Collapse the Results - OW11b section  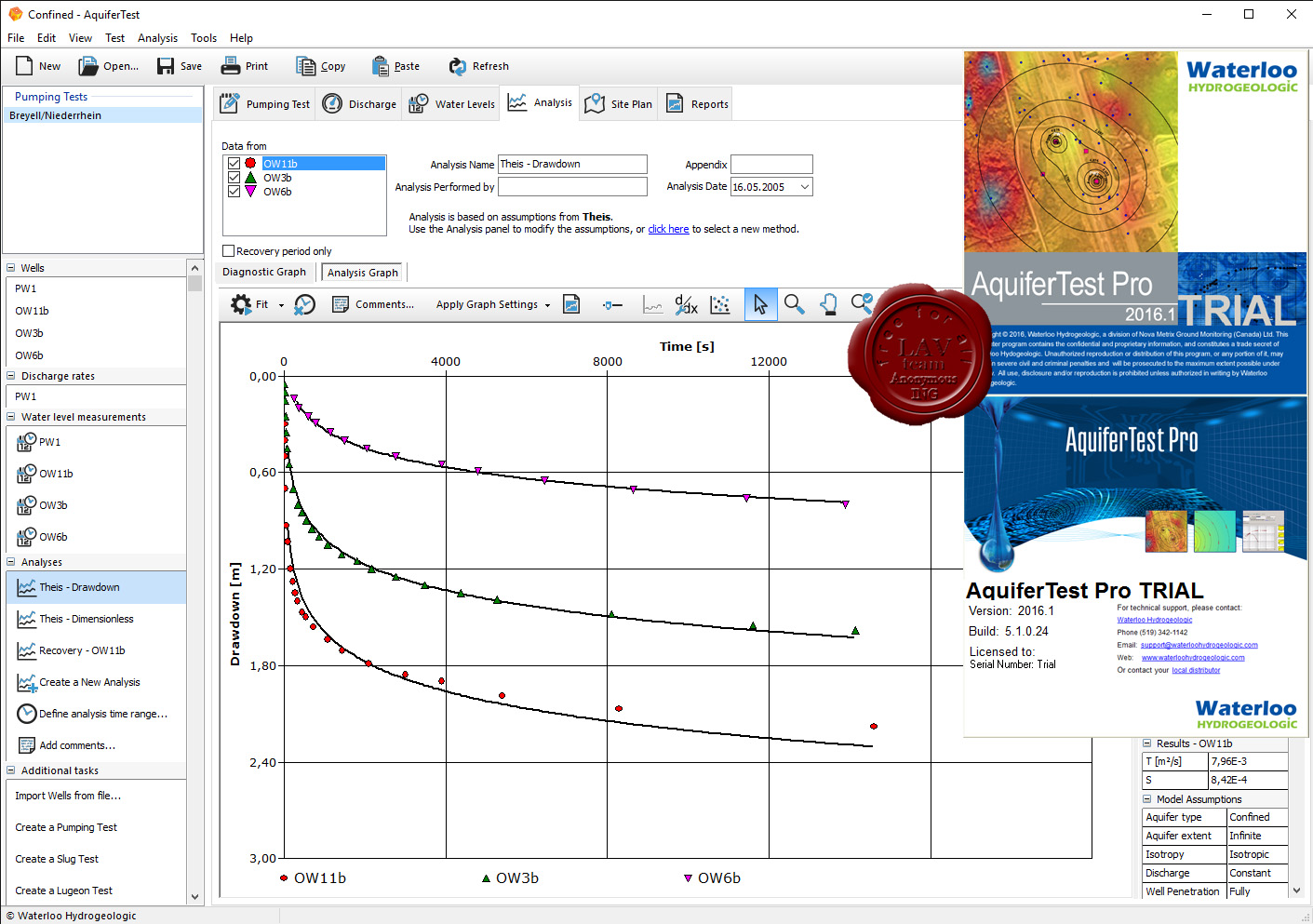1147,743
